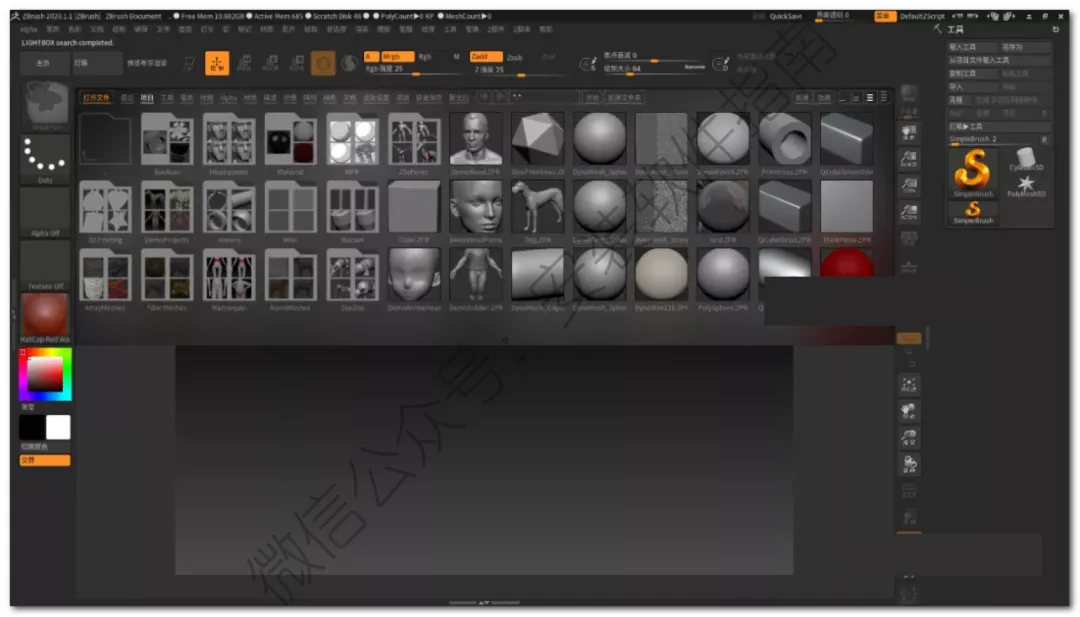The image size is (1080, 617).
Task: Pick a color in the color picker square
Action: (45, 374)
